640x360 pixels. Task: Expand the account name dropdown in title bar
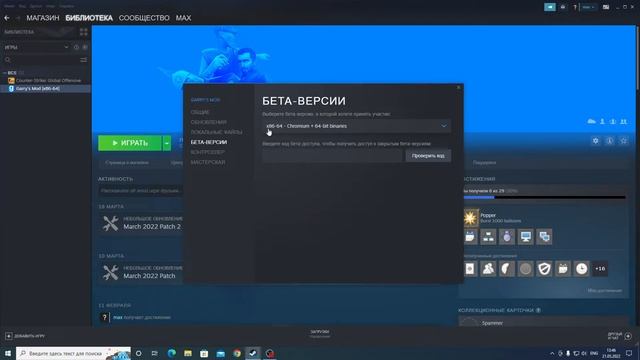point(588,7)
